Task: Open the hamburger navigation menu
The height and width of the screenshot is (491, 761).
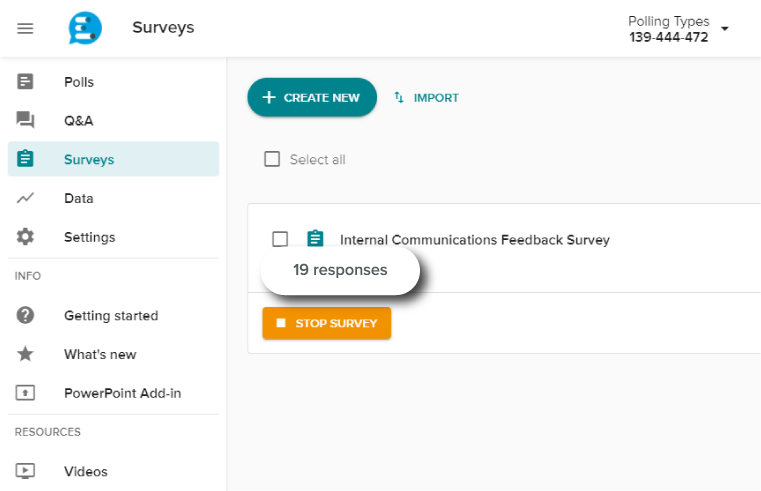Action: (x=26, y=28)
